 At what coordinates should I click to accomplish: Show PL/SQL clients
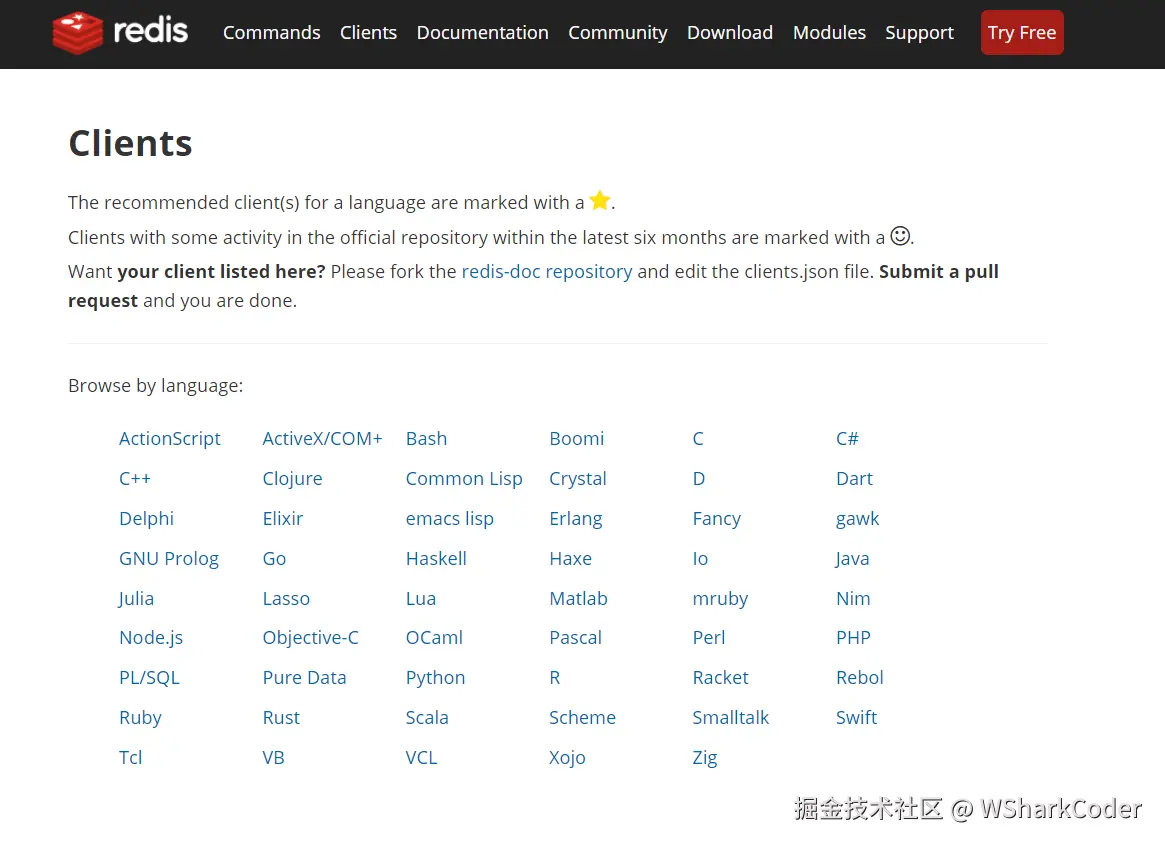point(149,678)
